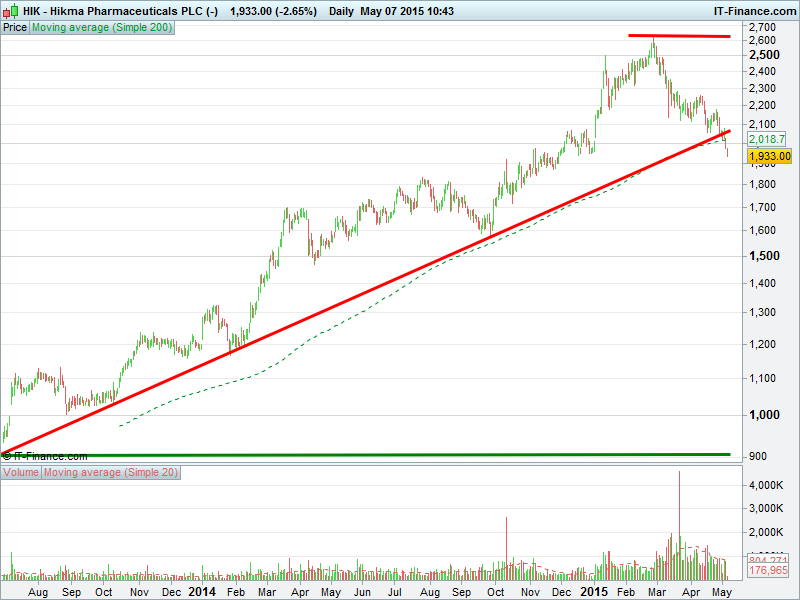Click the 2014 year label on time axis
This screenshot has height=600, width=800.
[202, 592]
